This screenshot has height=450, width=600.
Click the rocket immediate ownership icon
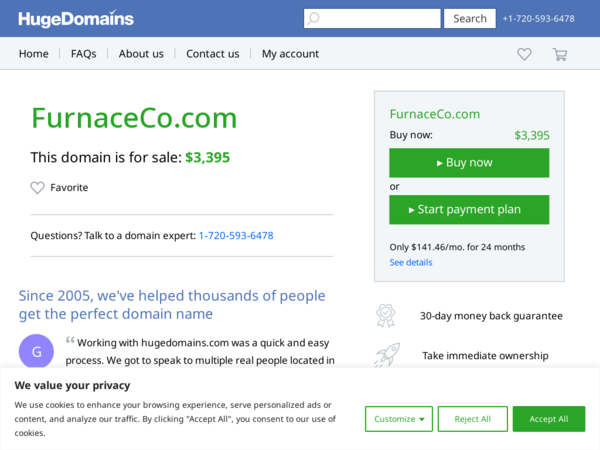[x=387, y=355]
